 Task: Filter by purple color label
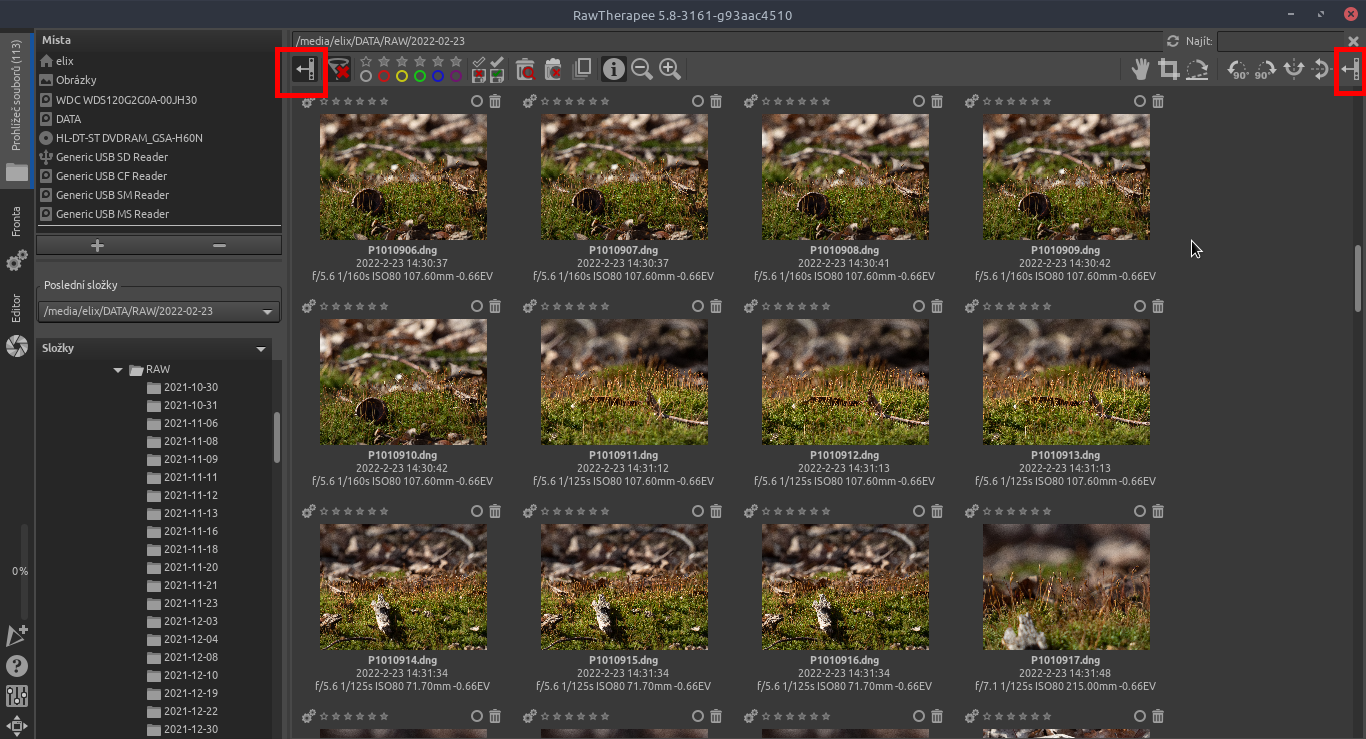pos(456,76)
